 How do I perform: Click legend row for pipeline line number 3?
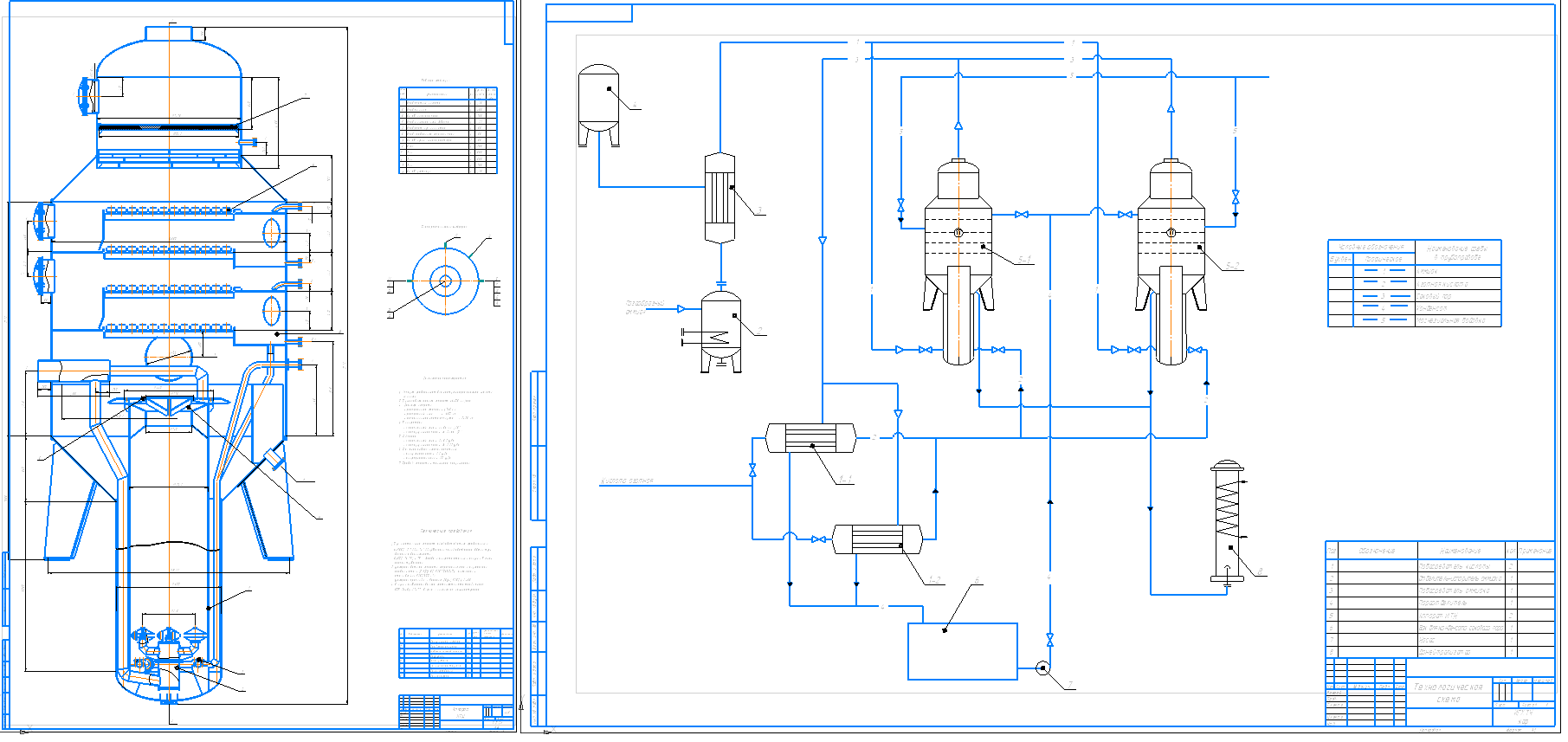coord(1414,296)
